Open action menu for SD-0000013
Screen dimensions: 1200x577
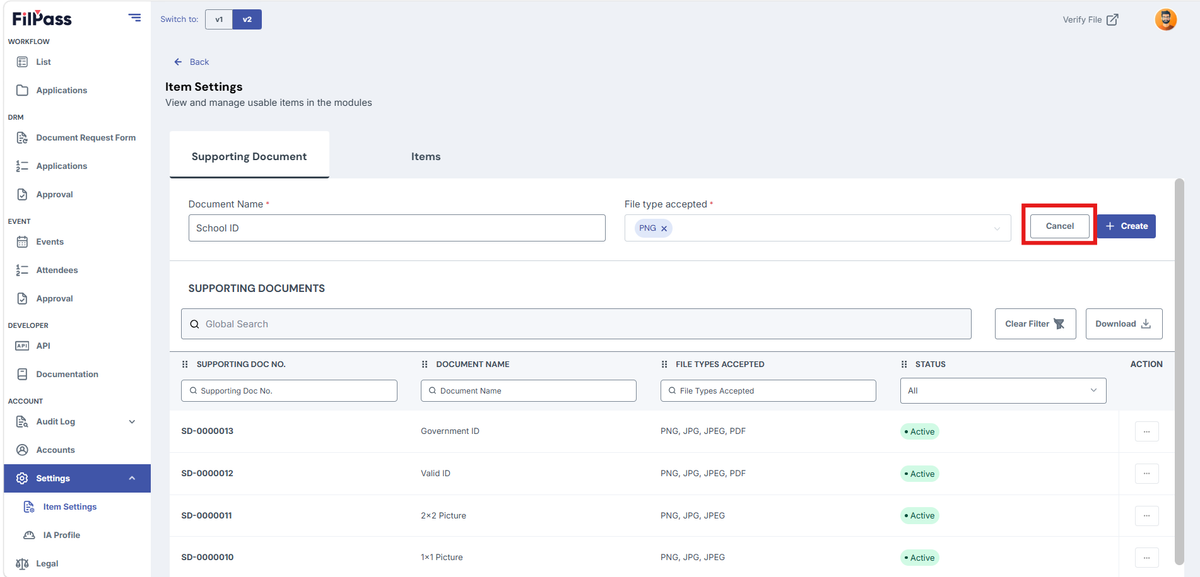tap(1146, 432)
